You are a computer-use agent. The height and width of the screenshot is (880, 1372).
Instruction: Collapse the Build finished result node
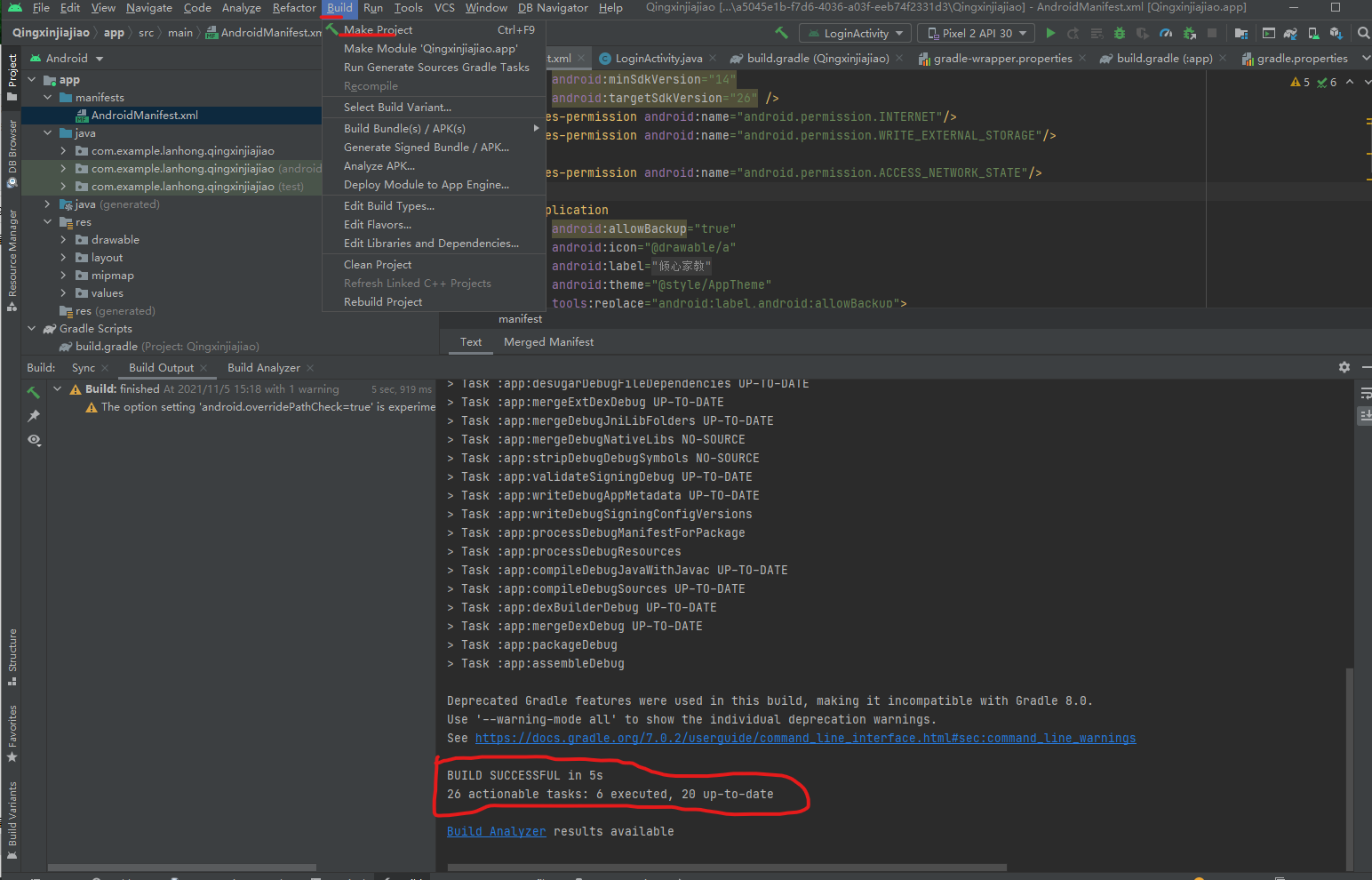(57, 389)
